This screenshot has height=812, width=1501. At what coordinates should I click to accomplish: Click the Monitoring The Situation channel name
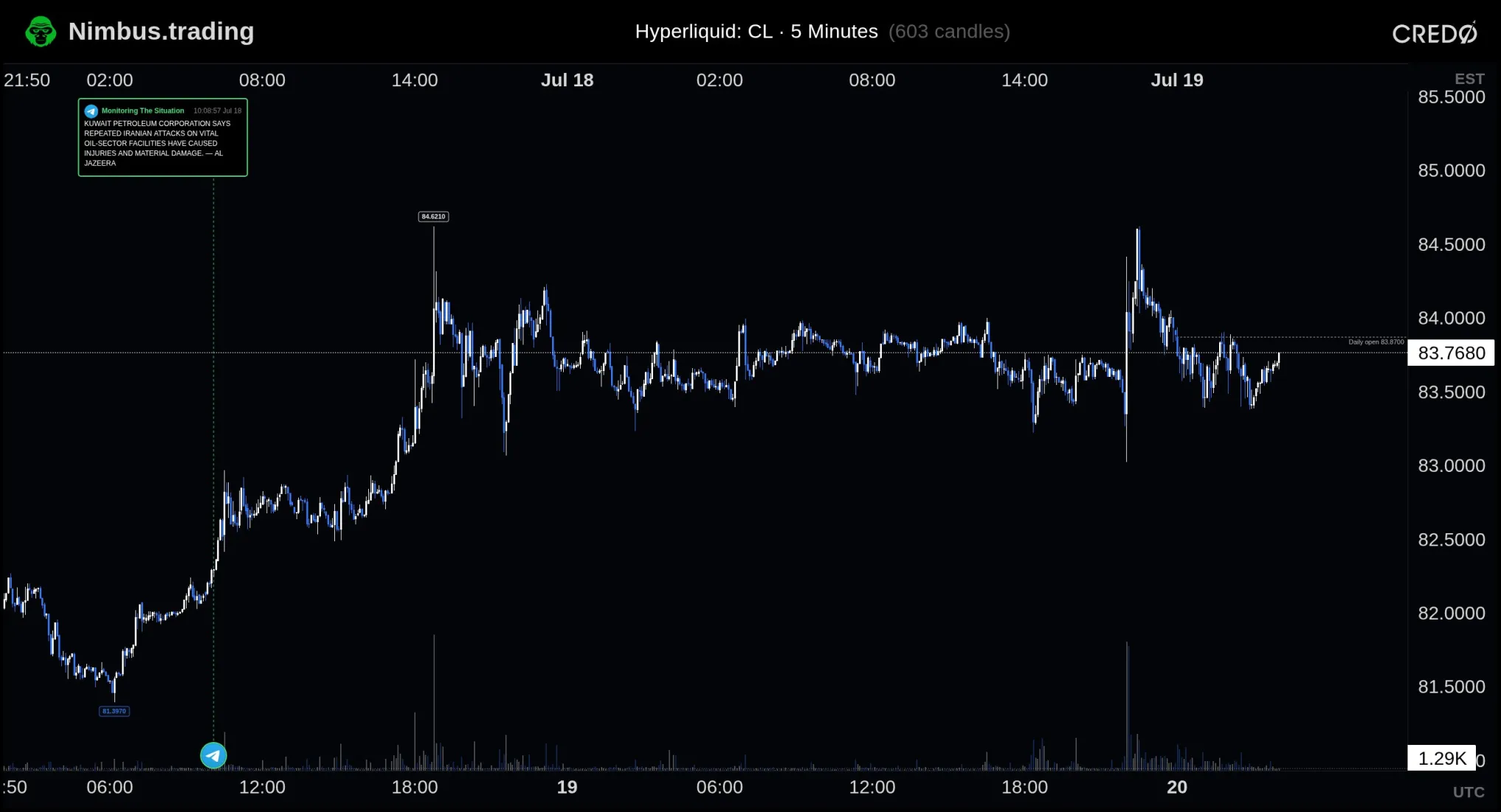(x=142, y=111)
